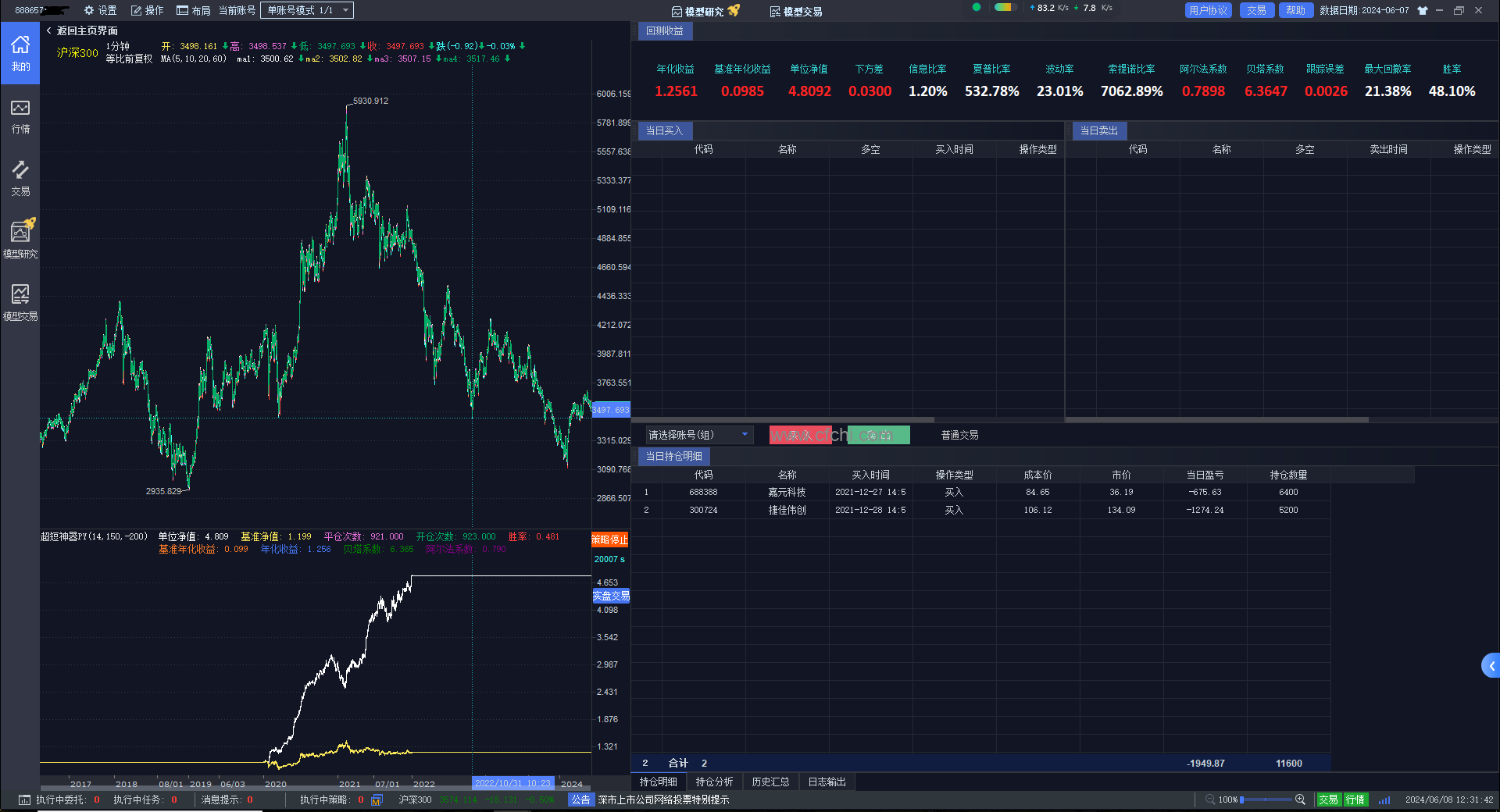The height and width of the screenshot is (812, 1500).
Task: Click the 年化收益 value 1.2561
Action: click(676, 91)
